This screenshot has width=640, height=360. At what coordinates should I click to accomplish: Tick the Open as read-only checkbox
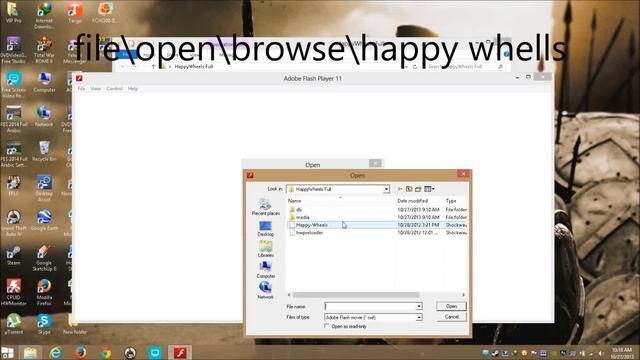tap(327, 326)
